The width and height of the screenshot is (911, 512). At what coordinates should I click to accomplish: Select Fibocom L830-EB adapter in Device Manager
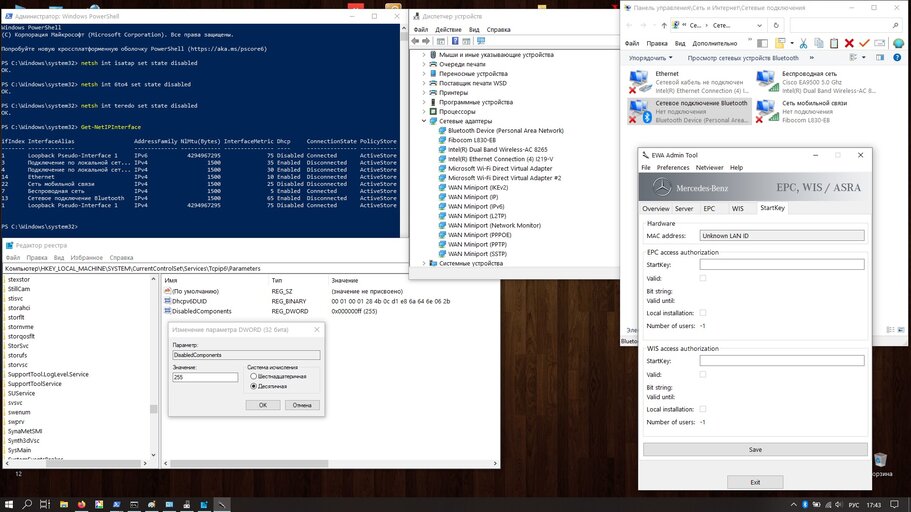(470, 140)
